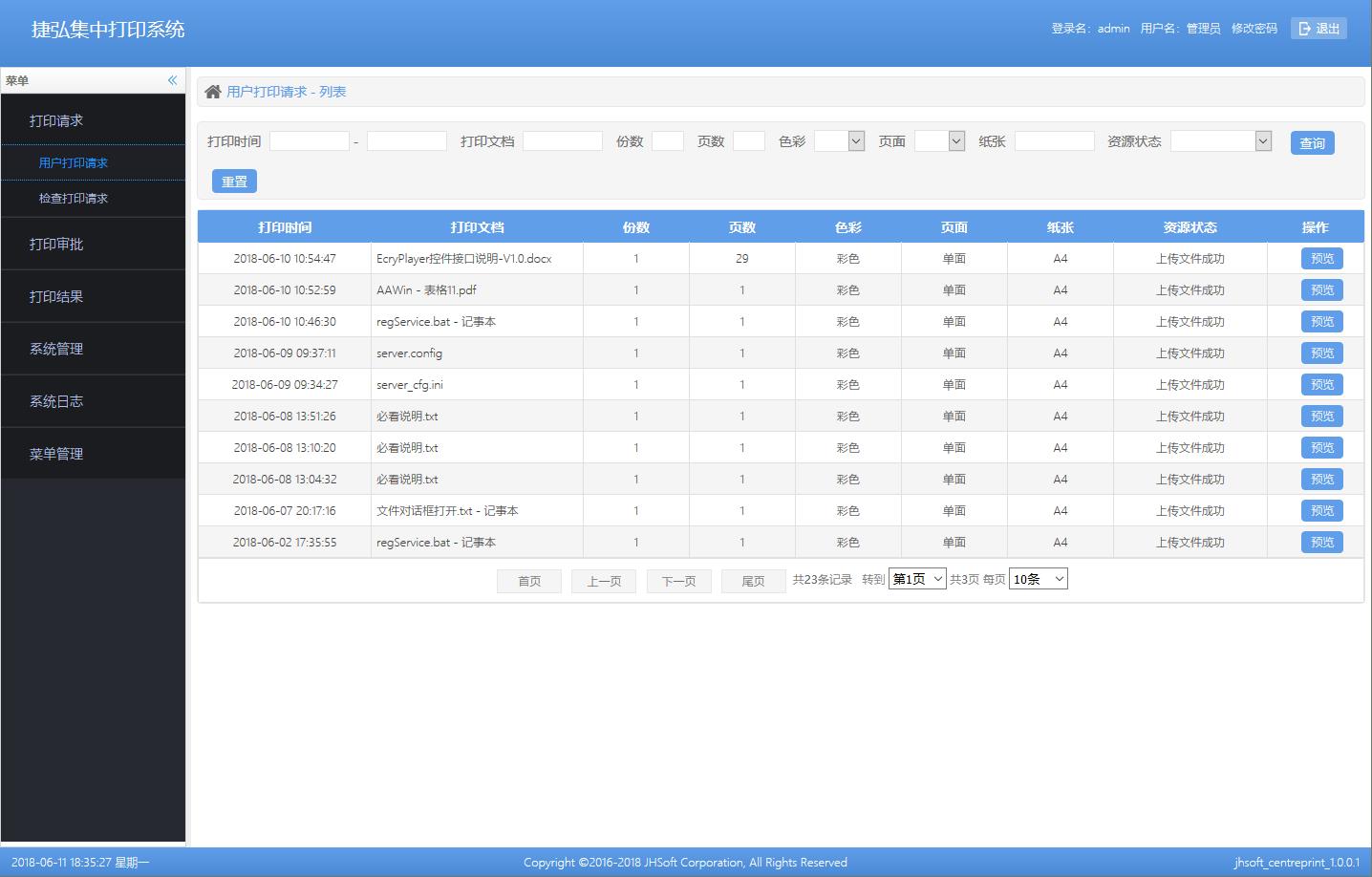Click the end print time input field
The width and height of the screenshot is (1372, 877).
pyautogui.click(x=407, y=141)
